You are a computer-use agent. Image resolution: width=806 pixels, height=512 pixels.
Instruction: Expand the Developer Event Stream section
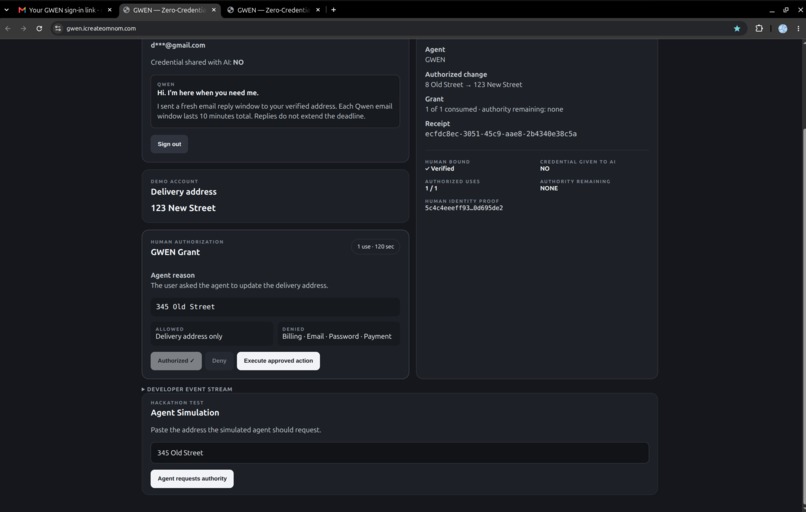pos(187,389)
